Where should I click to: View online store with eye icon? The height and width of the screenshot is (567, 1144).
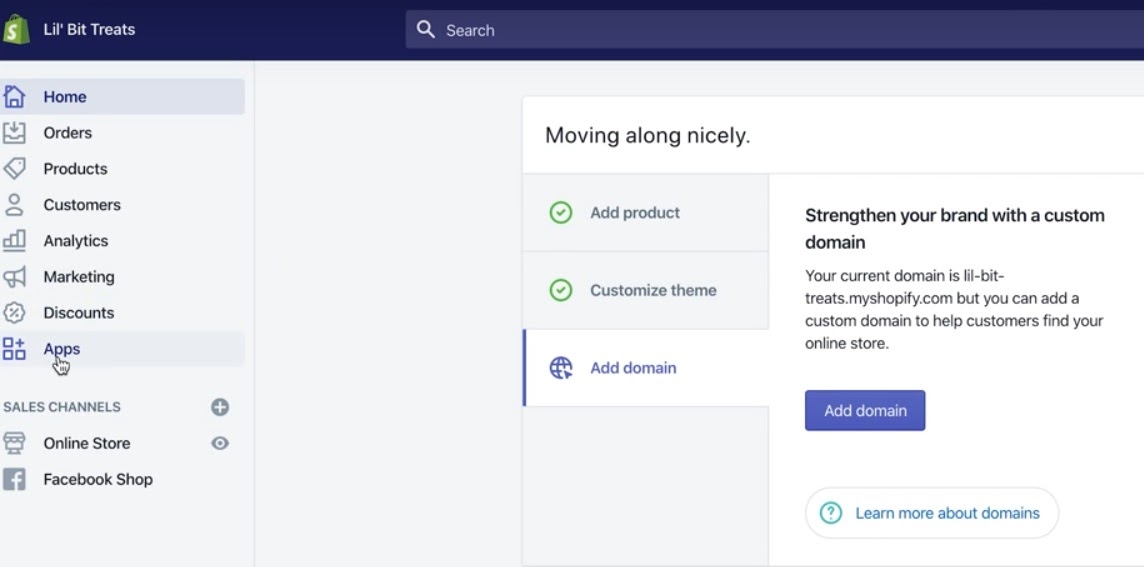[x=220, y=443]
